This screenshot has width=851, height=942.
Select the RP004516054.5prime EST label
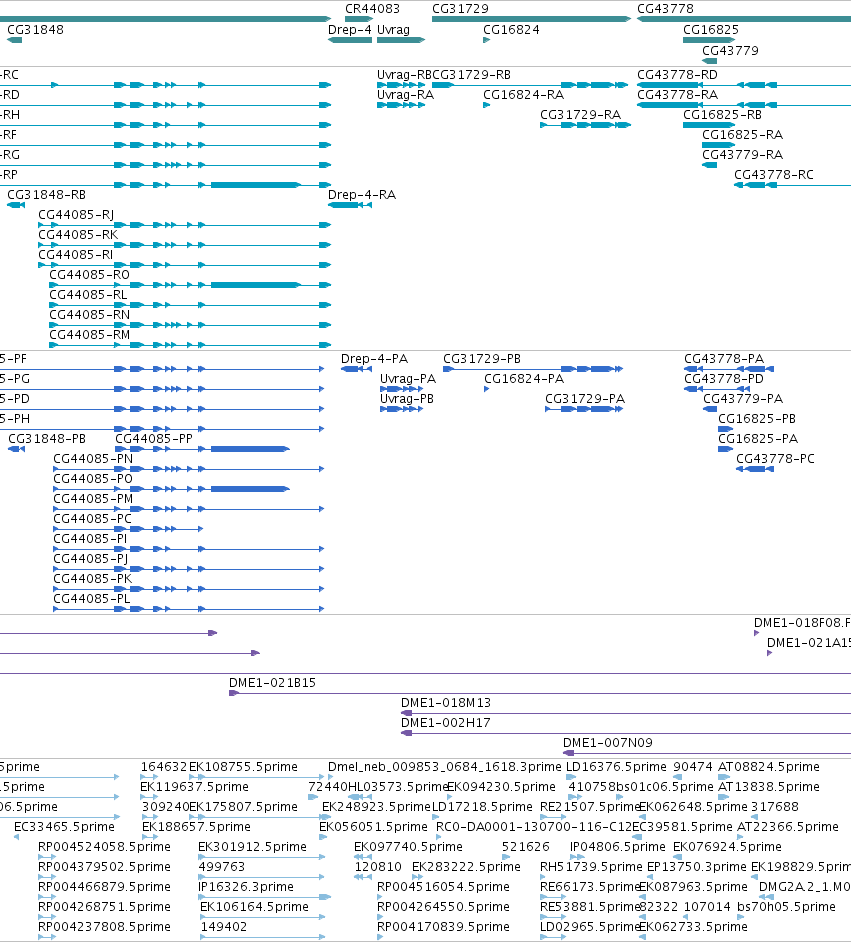(443, 887)
